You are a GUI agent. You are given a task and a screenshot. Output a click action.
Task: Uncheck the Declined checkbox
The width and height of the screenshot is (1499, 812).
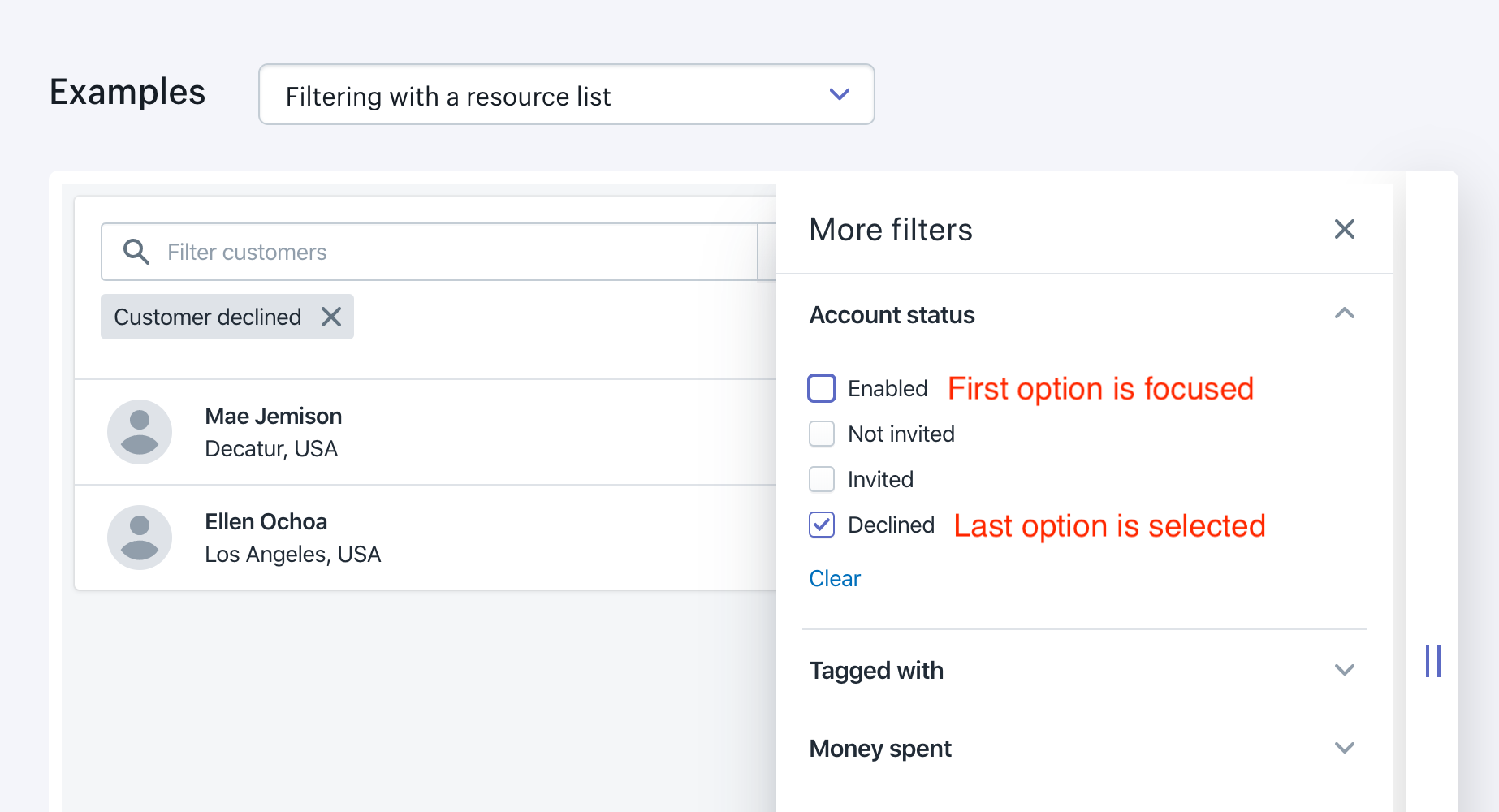(x=822, y=525)
